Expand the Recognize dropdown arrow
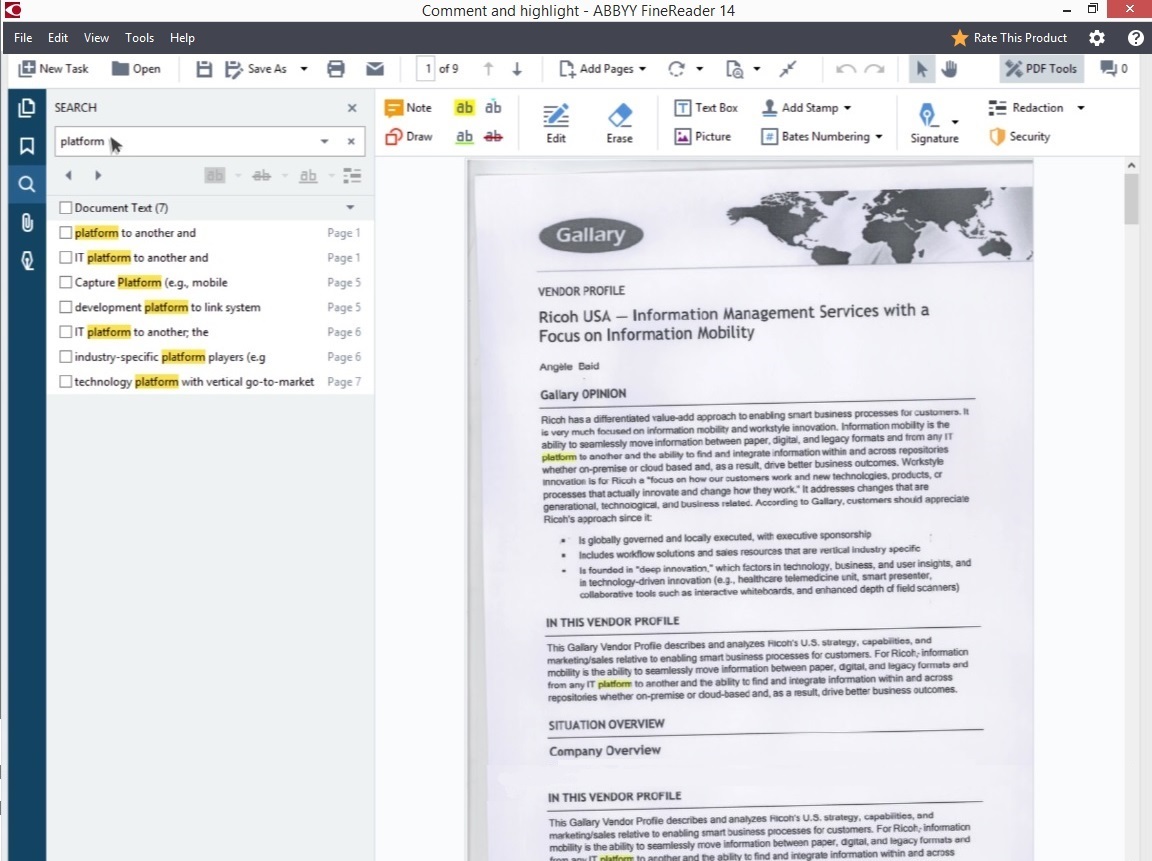1152x861 pixels. [x=757, y=69]
